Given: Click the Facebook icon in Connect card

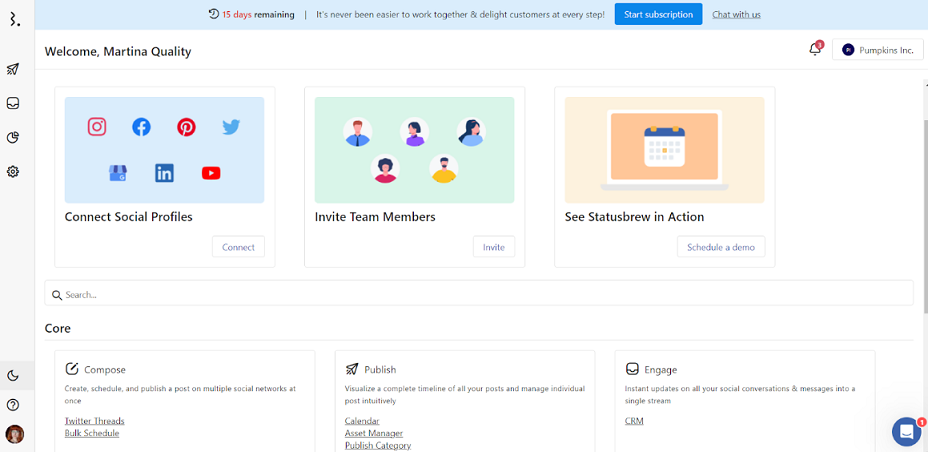Looking at the screenshot, I should (x=141, y=127).
